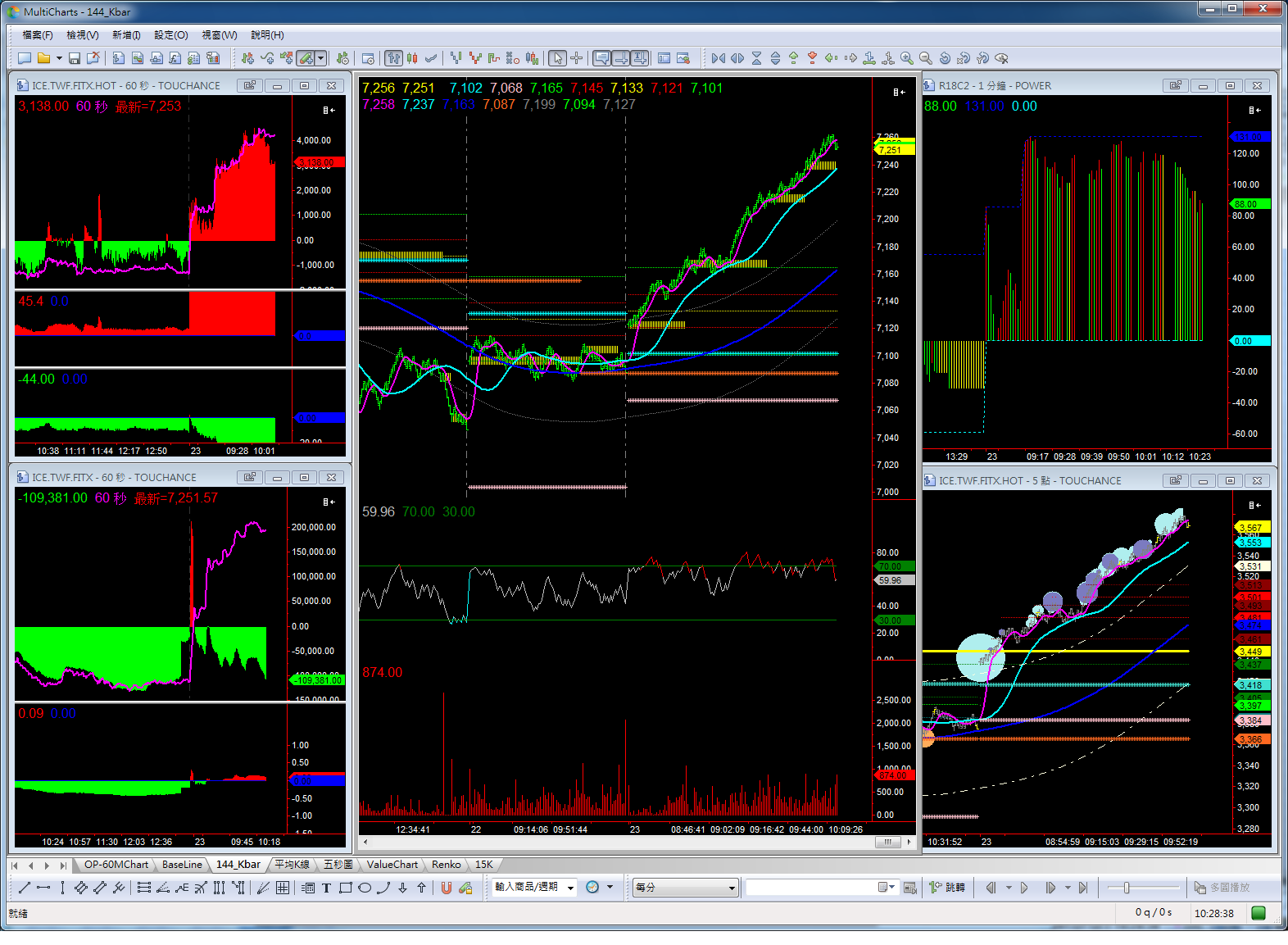Select the down arrow drawing tool
The width and height of the screenshot is (1288, 945).
(x=402, y=888)
